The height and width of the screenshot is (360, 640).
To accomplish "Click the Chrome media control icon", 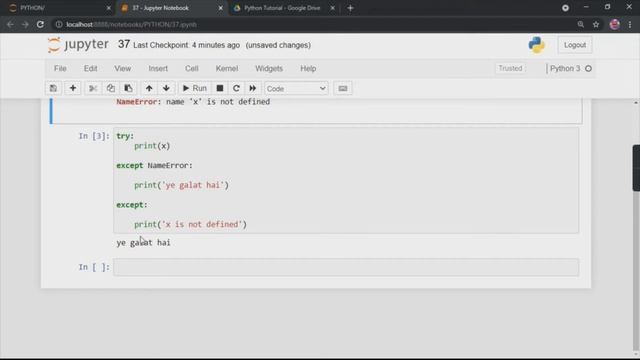I will click(565, 8).
